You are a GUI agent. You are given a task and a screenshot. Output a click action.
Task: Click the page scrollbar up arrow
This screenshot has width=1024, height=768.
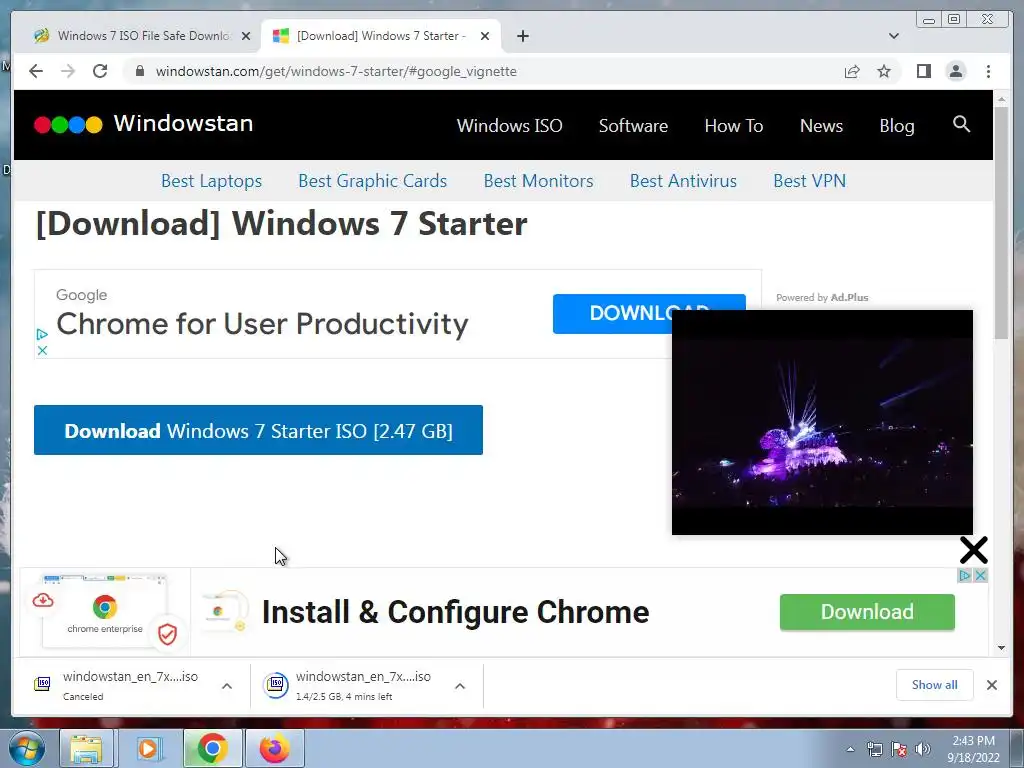tap(1001, 100)
